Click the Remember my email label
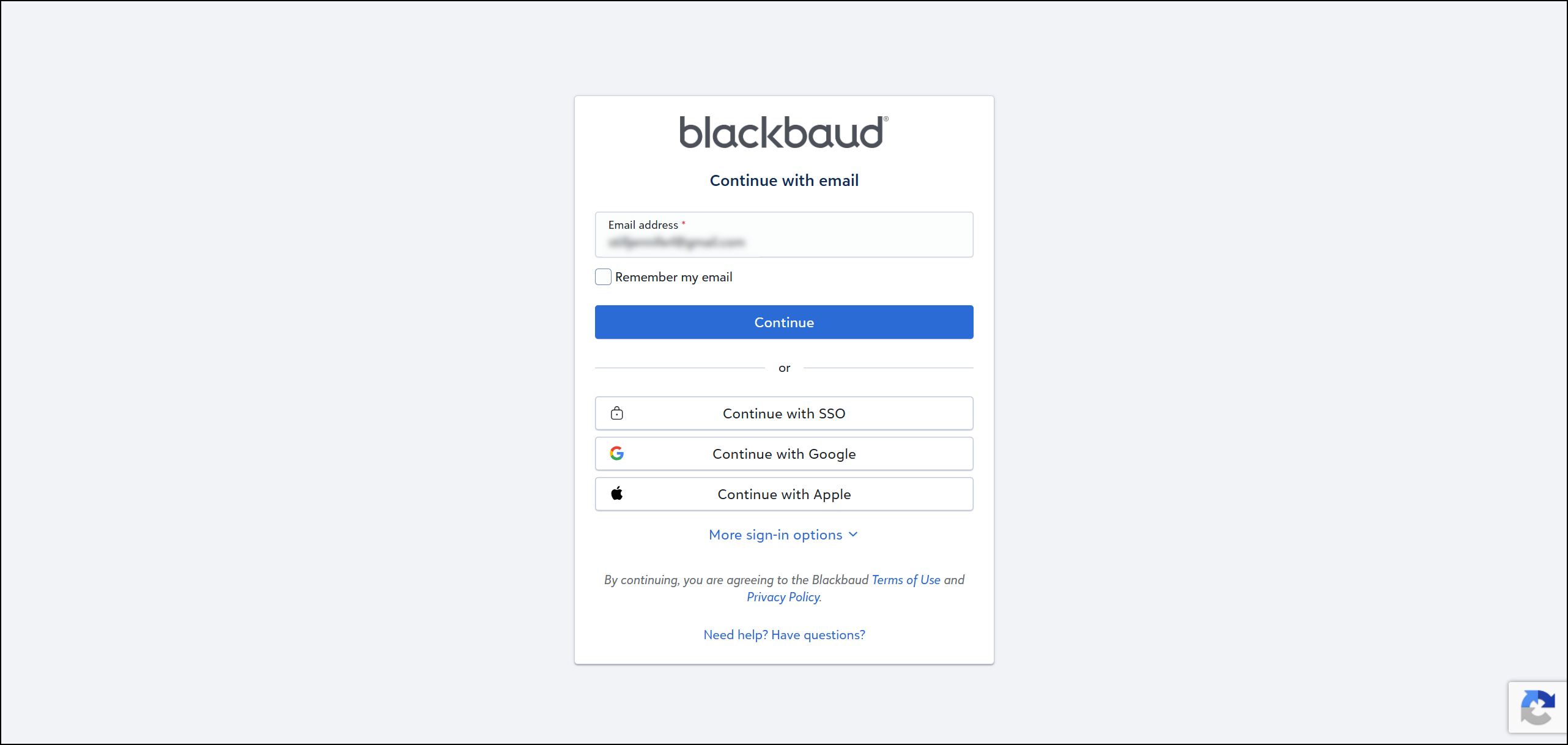Viewport: 1568px width, 745px height. coord(673,277)
